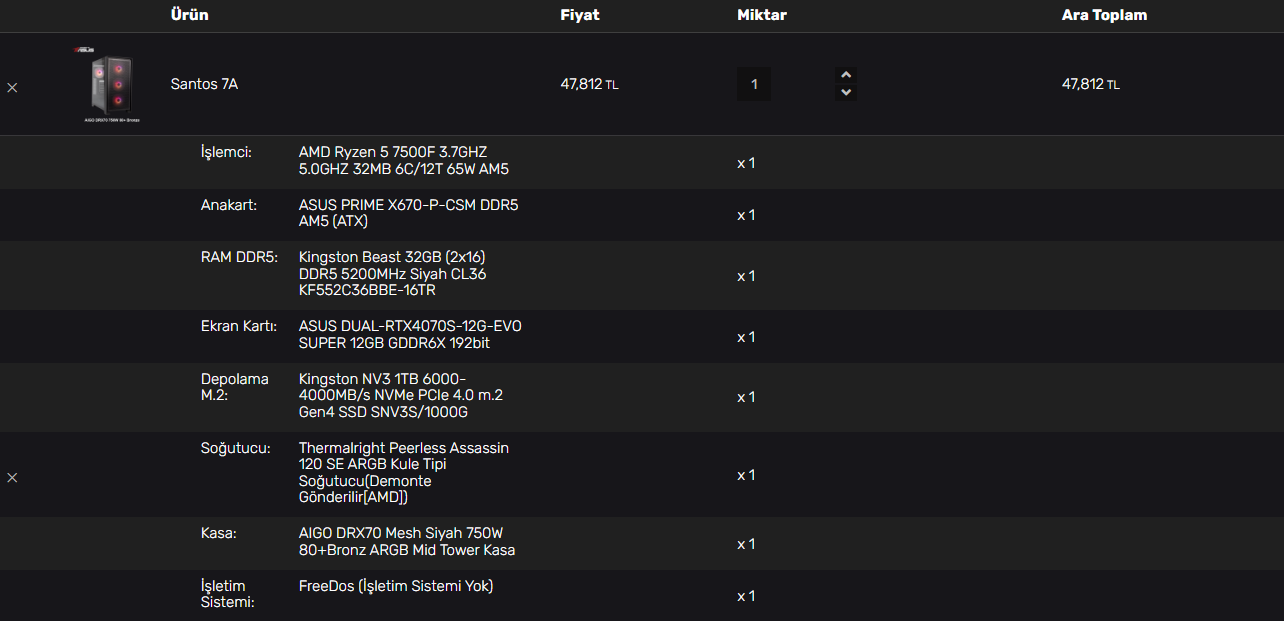Decrease quantity with the down arrow
This screenshot has height=621, width=1284.
point(846,92)
